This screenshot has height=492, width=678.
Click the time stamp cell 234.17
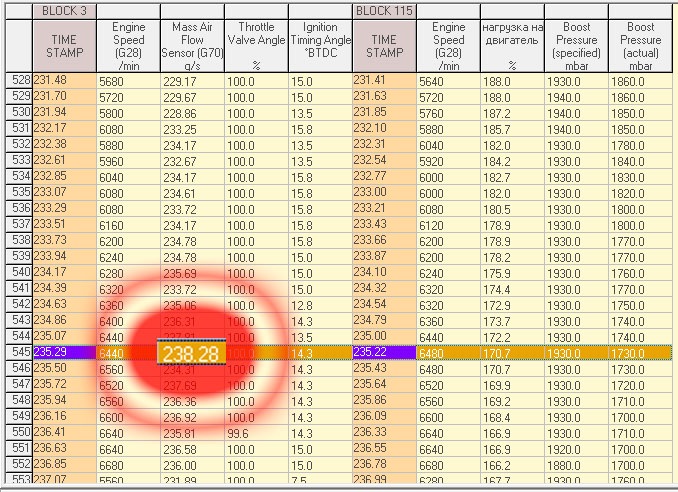pyautogui.click(x=64, y=273)
